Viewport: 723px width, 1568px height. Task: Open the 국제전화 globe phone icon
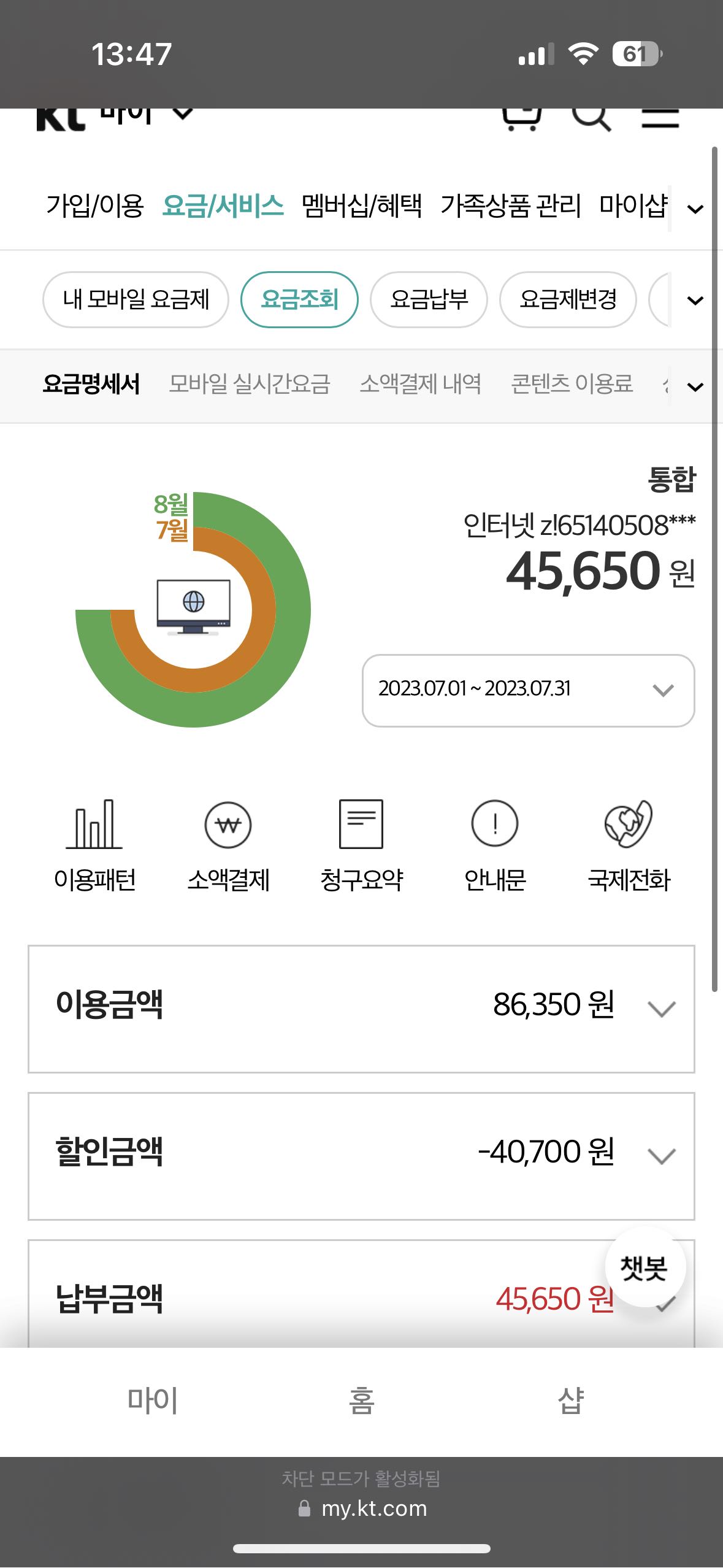[x=629, y=824]
